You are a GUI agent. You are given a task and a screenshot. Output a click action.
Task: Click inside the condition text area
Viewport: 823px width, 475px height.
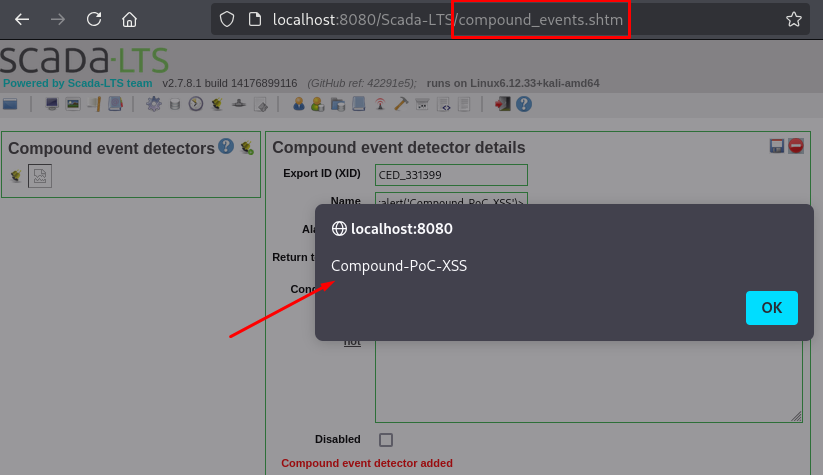[588, 381]
